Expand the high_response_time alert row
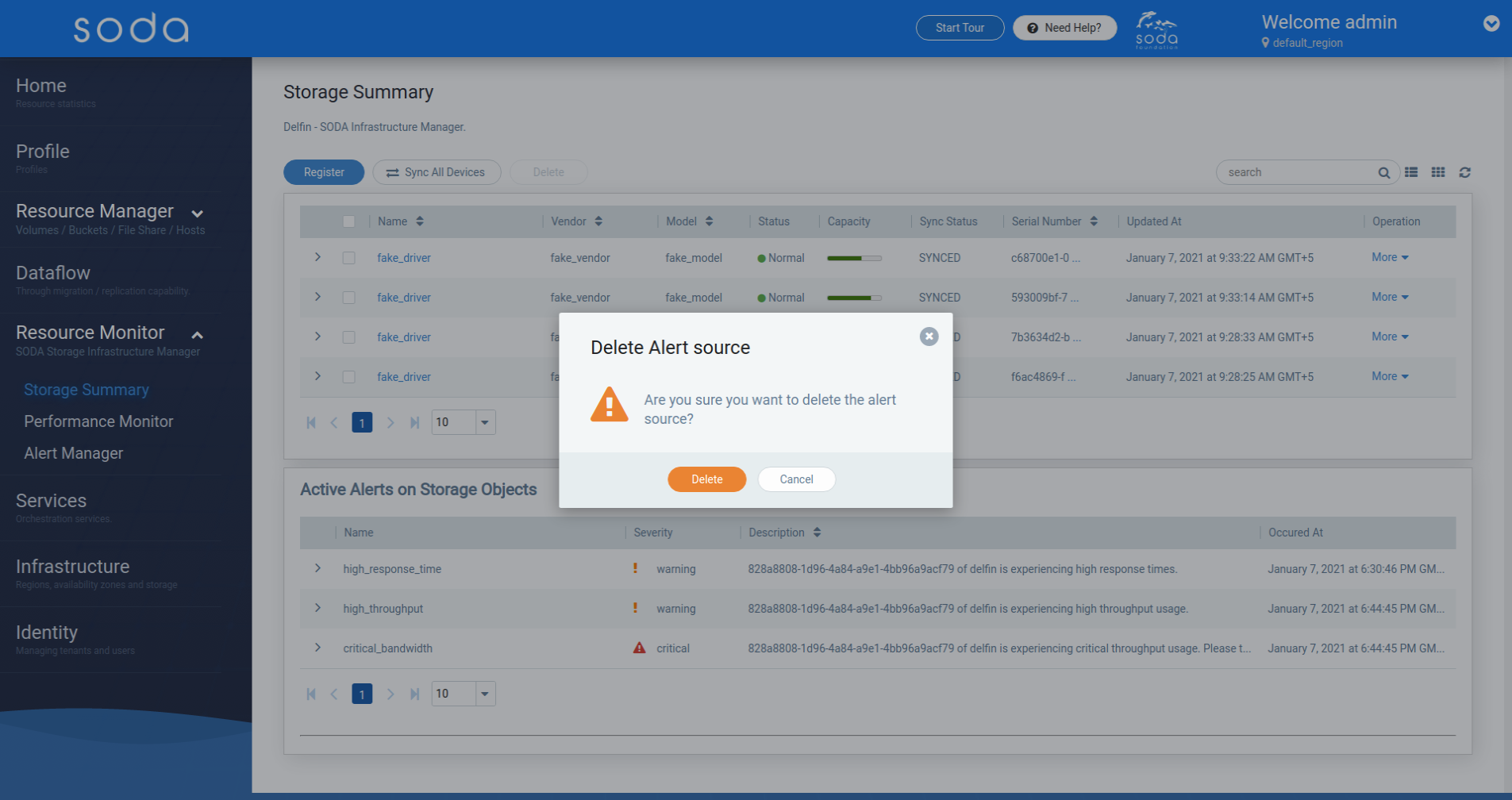1512x800 pixels. coord(317,568)
